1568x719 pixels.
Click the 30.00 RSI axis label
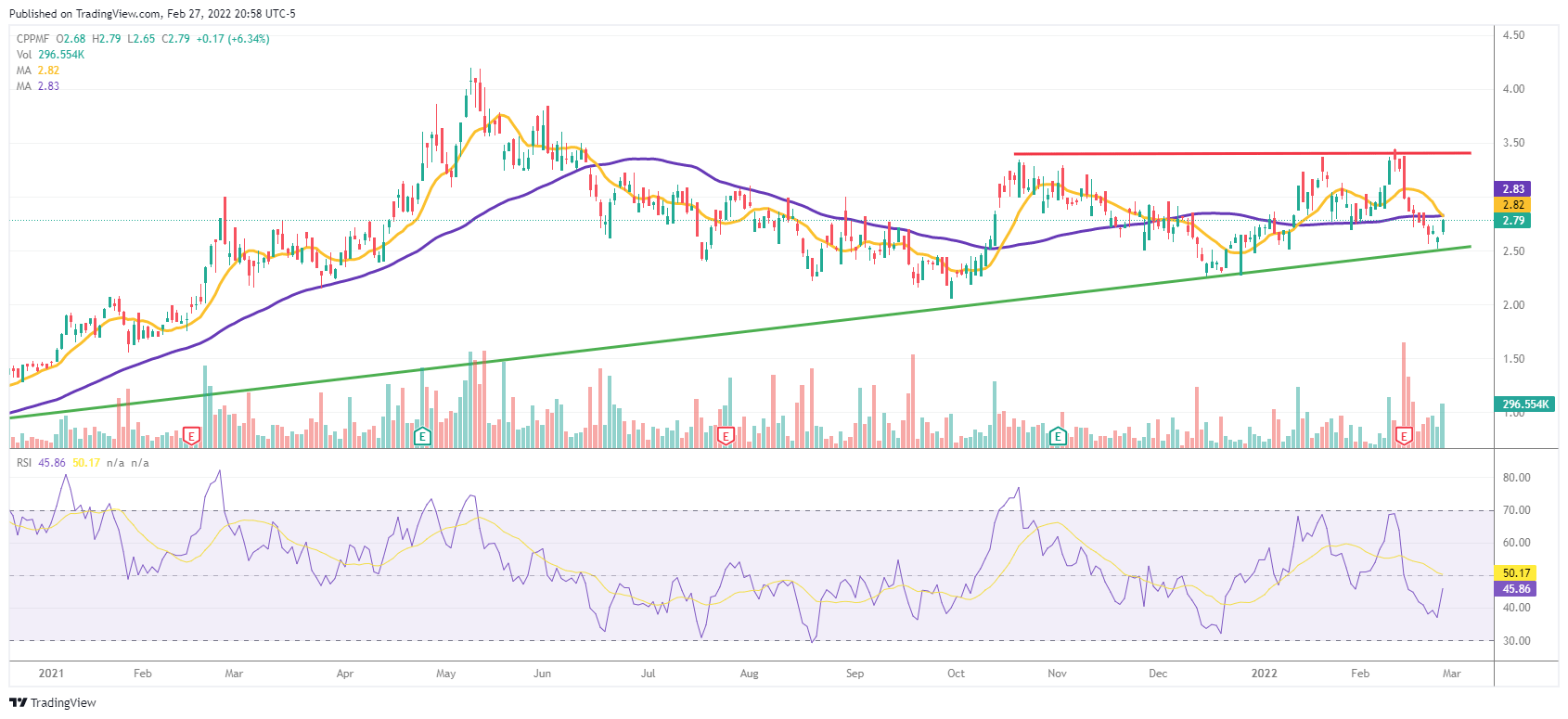1516,641
